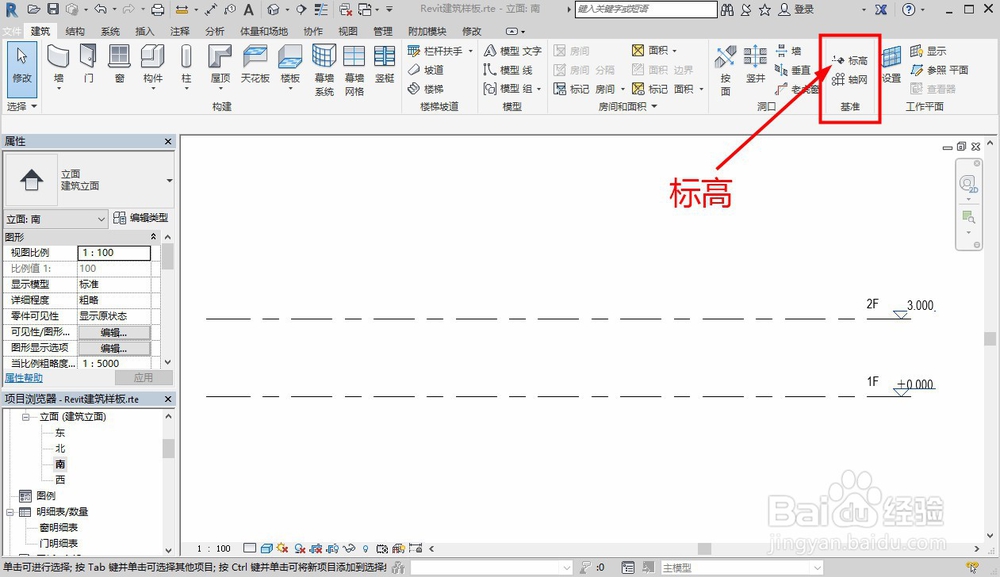Expand the 选择 panel dropdown
The width and height of the screenshot is (1000, 577).
pyautogui.click(x=22, y=106)
